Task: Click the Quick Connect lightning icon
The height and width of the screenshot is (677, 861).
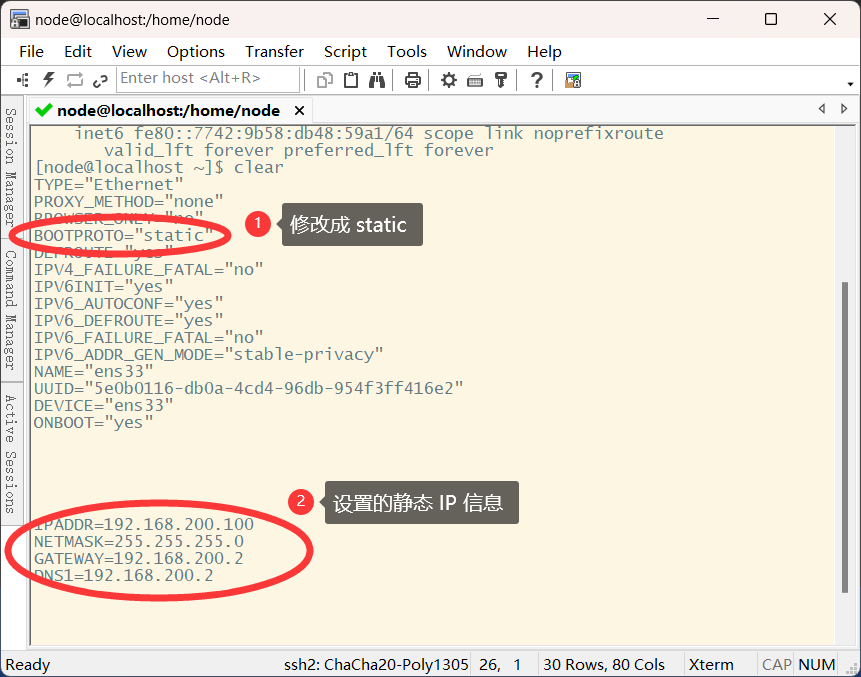Action: [48, 80]
